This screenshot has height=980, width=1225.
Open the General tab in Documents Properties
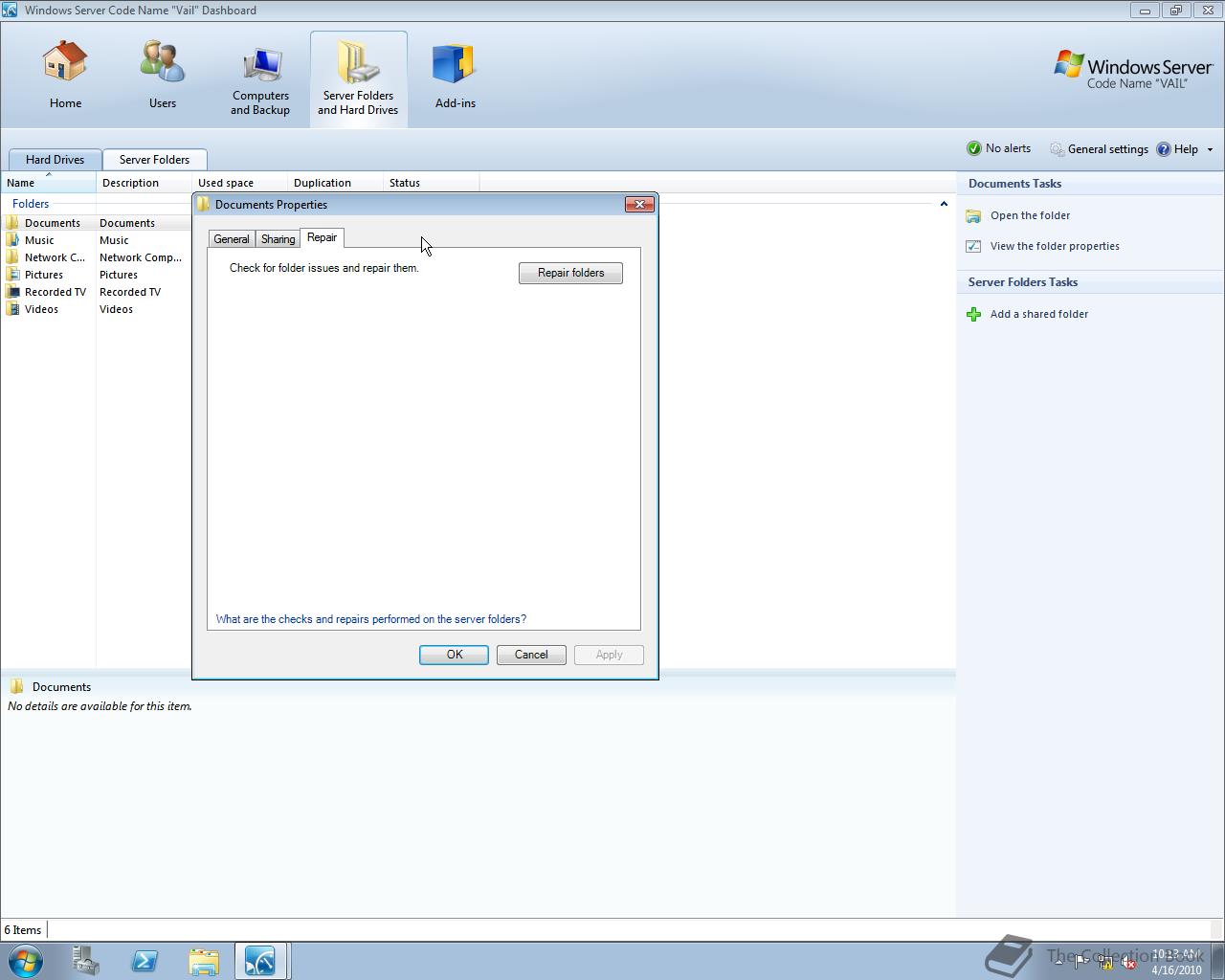point(232,239)
